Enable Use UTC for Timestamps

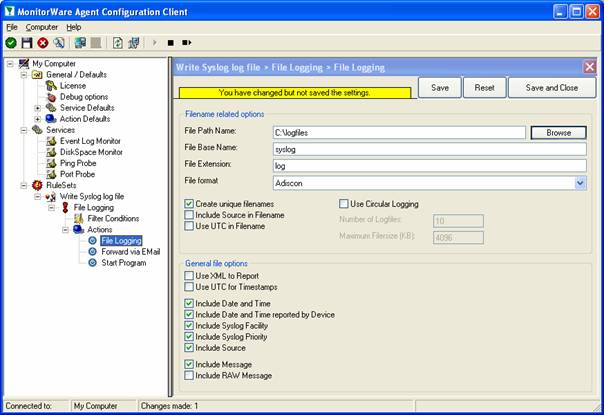point(189,287)
